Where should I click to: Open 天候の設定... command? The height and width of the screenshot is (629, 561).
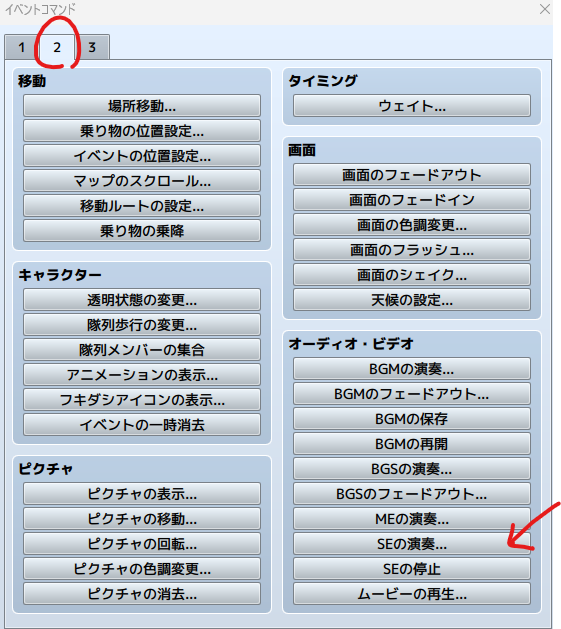click(x=412, y=299)
